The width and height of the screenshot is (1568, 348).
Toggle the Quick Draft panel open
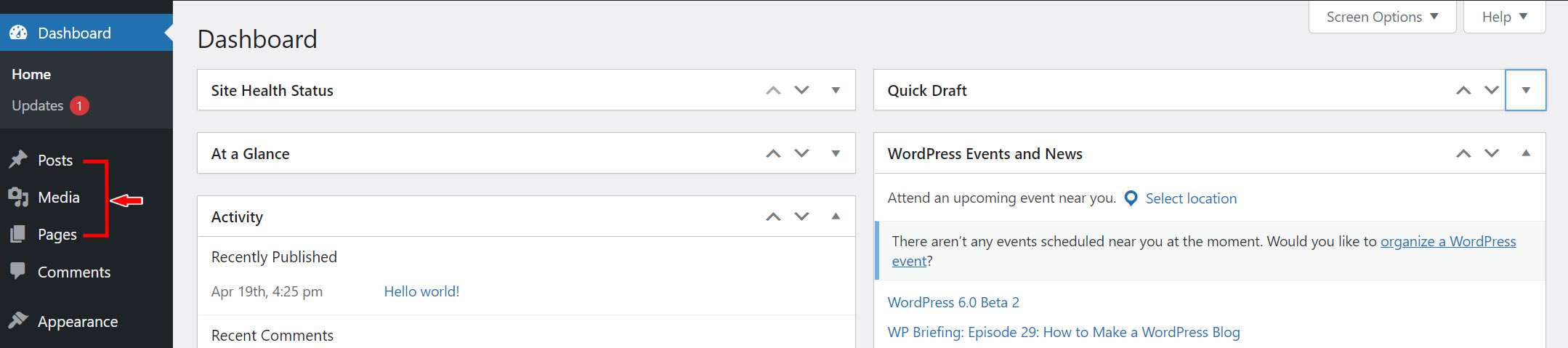(1526, 90)
